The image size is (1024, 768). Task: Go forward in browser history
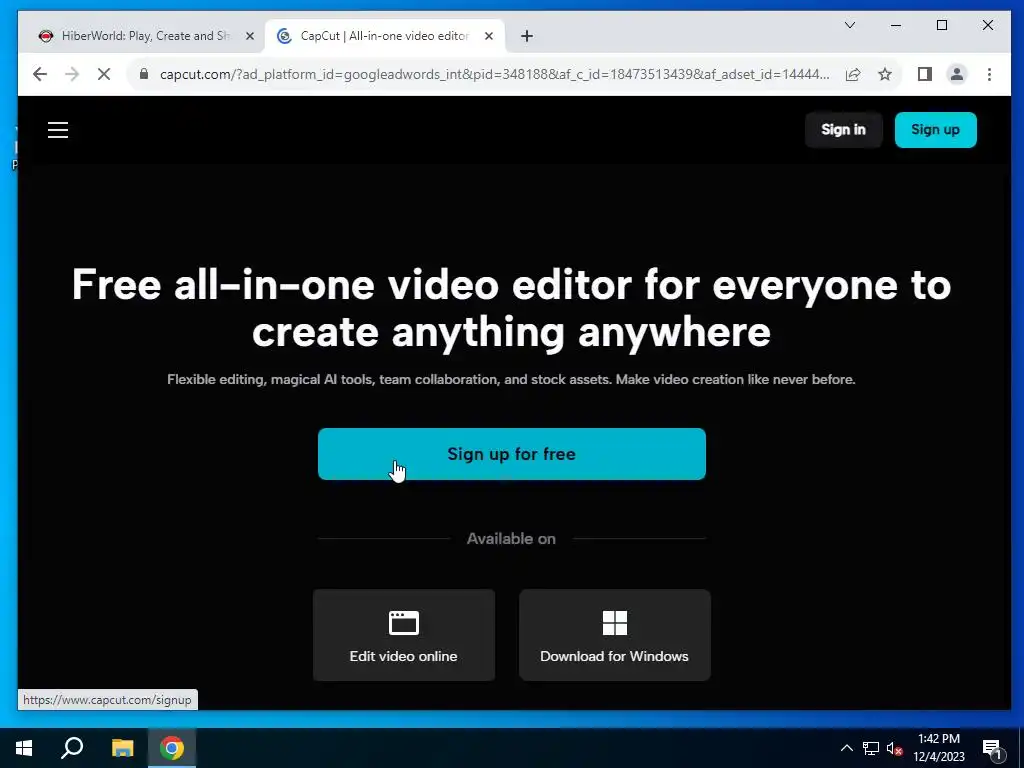(72, 74)
